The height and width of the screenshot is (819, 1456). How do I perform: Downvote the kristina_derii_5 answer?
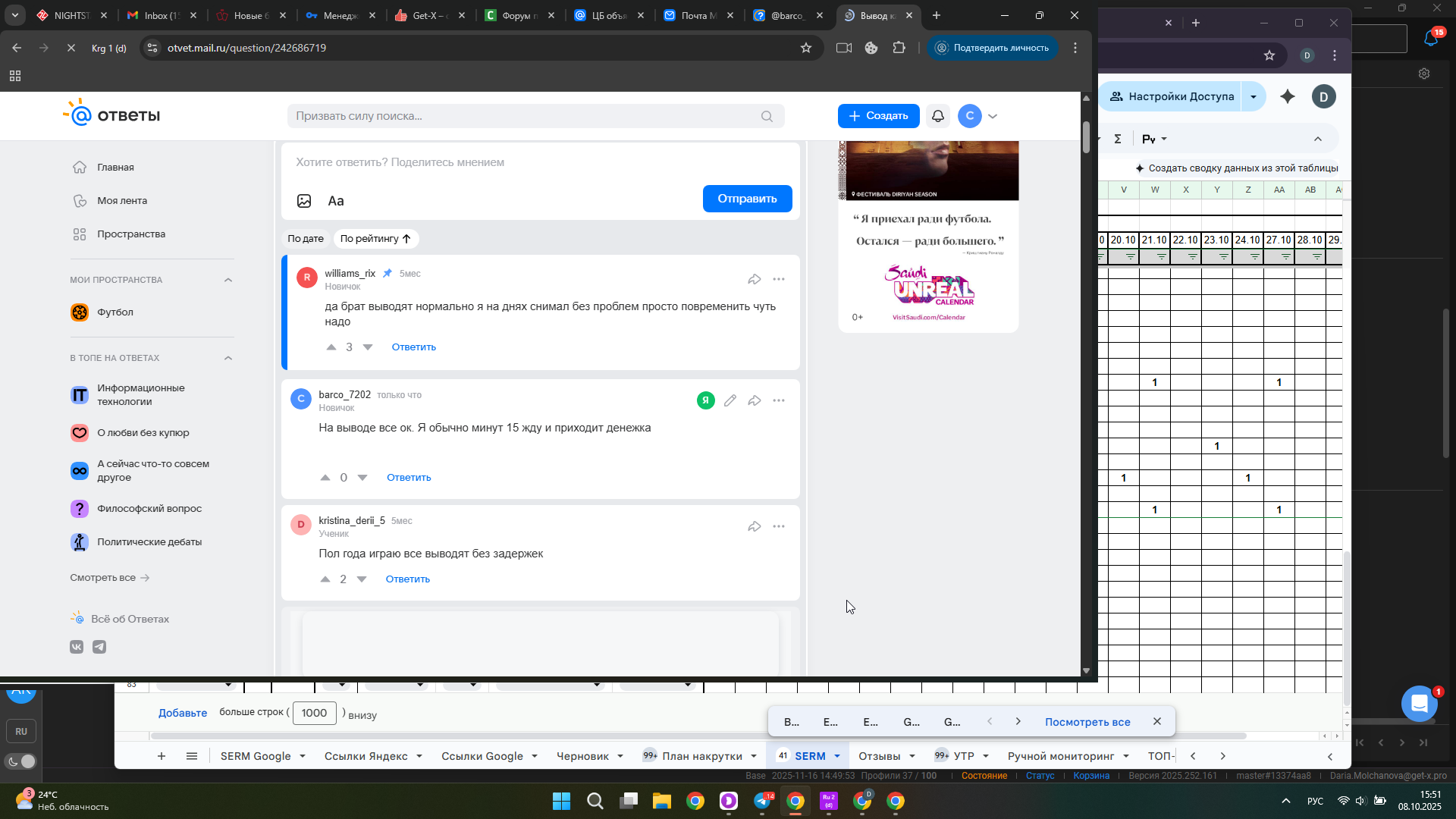pyautogui.click(x=362, y=579)
